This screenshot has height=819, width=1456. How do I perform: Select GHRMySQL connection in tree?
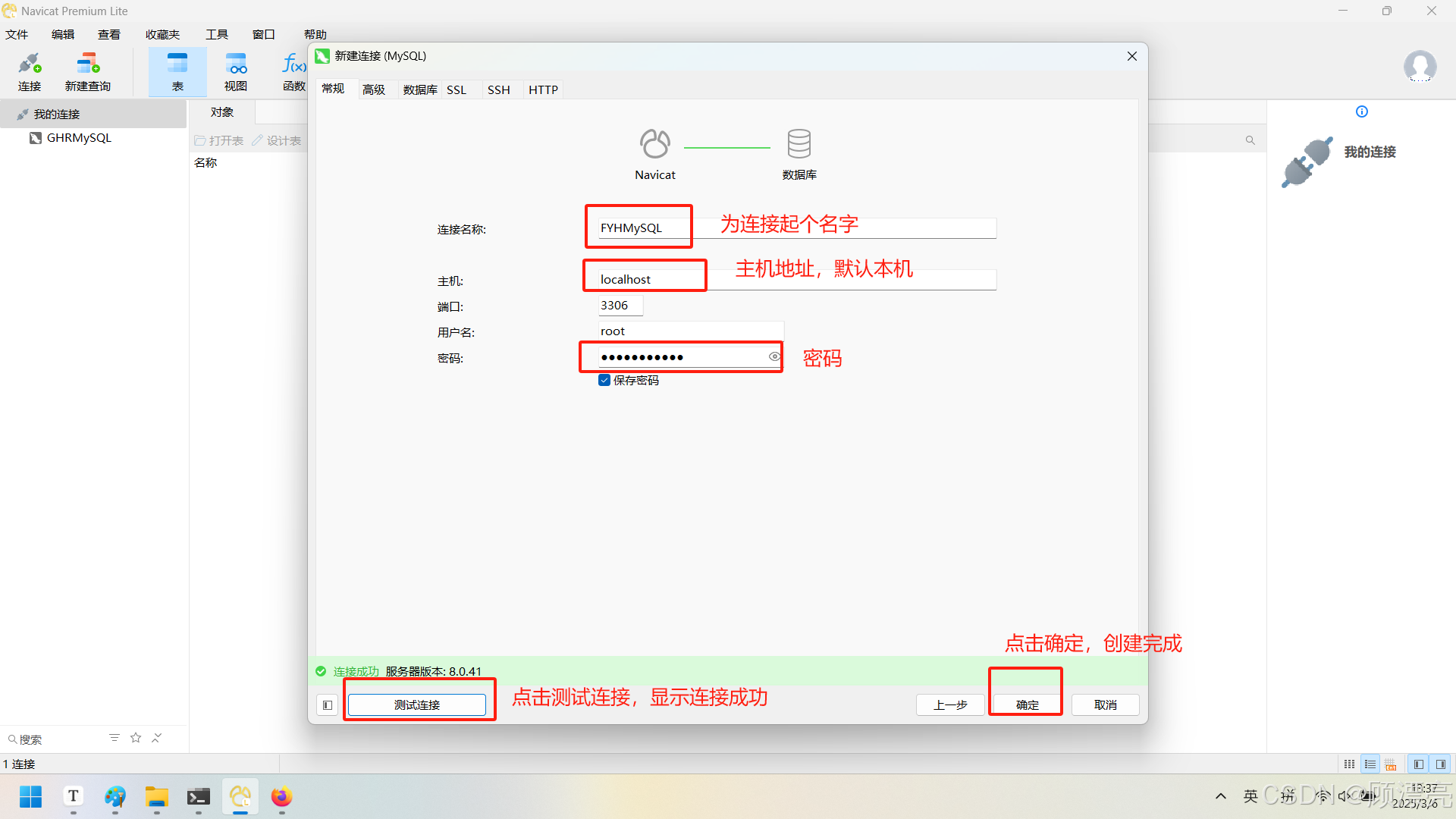click(x=78, y=138)
